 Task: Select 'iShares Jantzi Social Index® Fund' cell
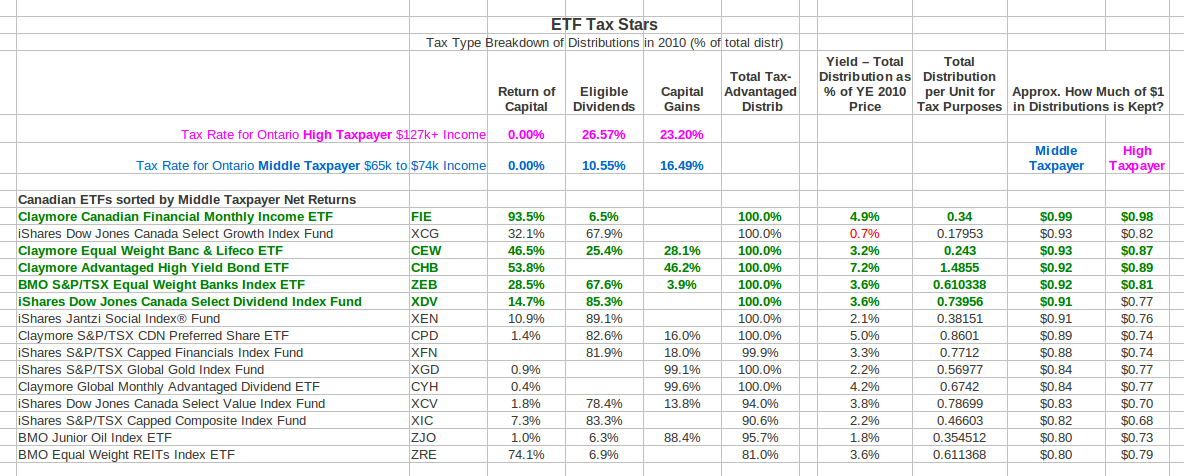click(x=119, y=318)
